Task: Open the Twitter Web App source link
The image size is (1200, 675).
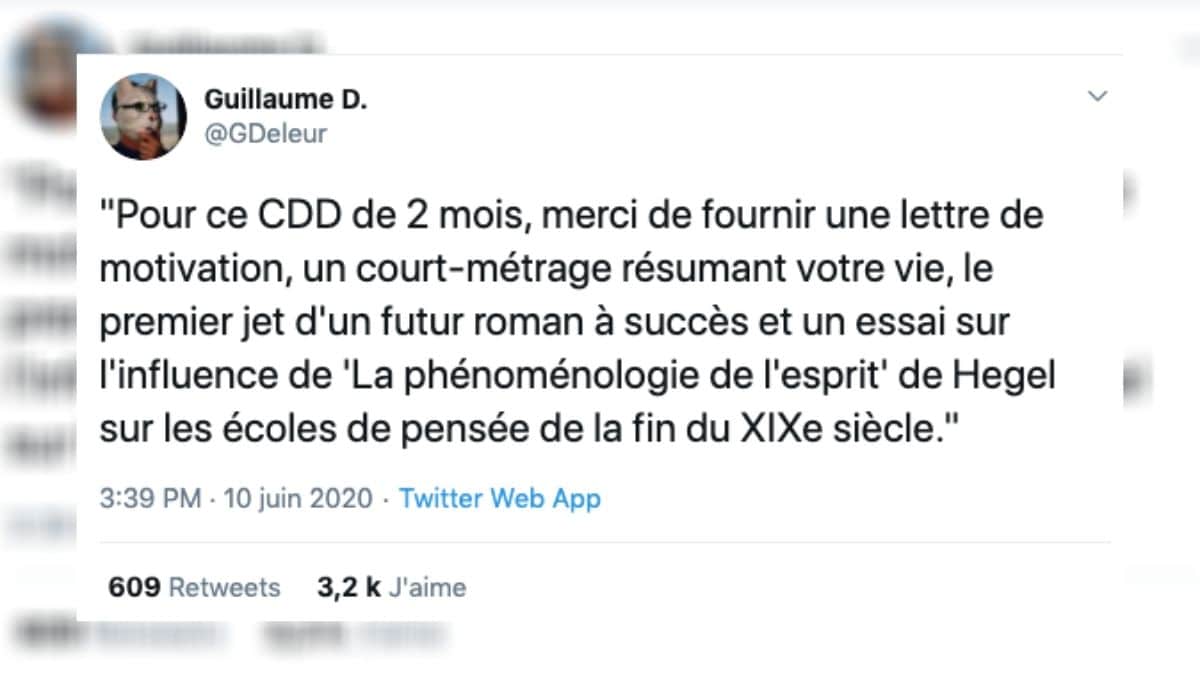Action: click(499, 498)
